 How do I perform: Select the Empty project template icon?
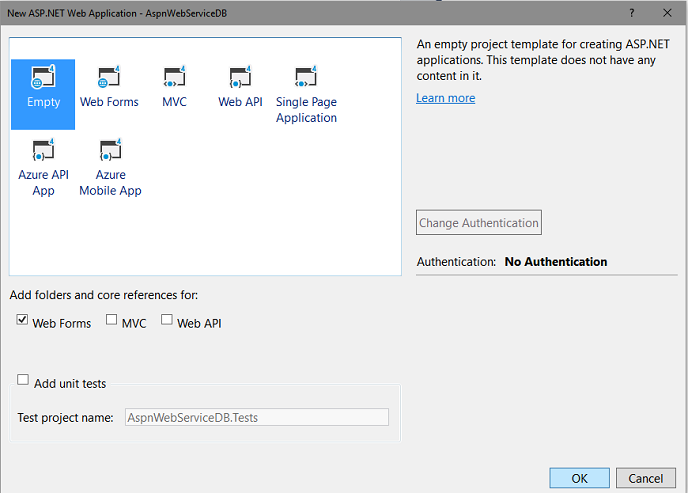[x=43, y=77]
